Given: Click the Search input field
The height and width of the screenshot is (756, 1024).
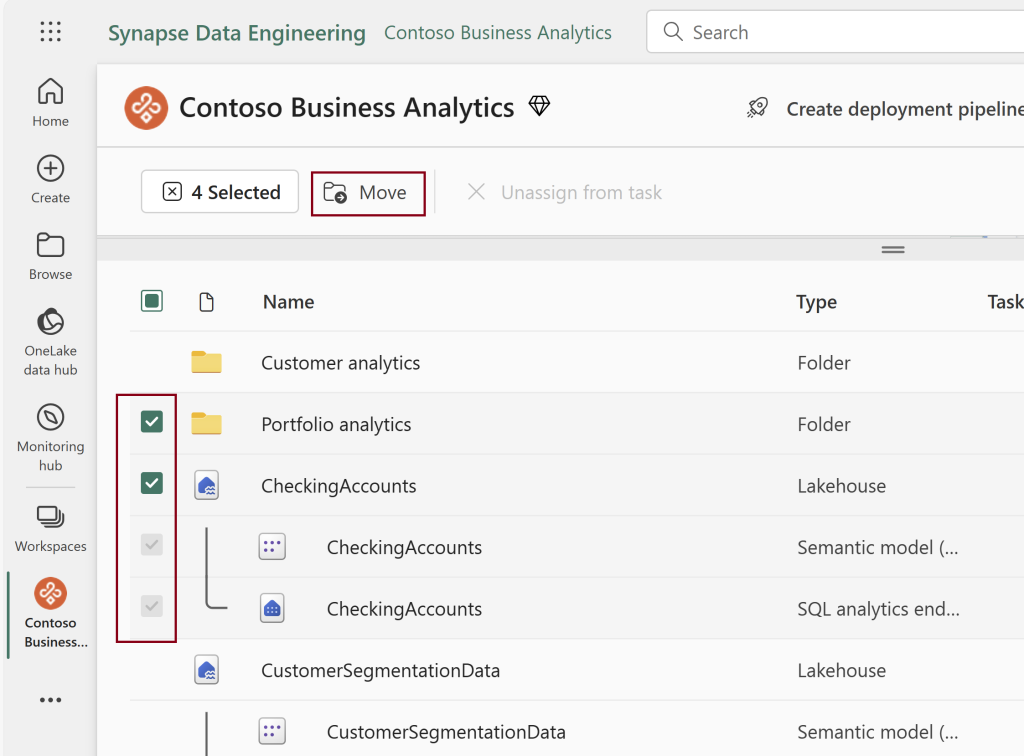Looking at the screenshot, I should (835, 31).
